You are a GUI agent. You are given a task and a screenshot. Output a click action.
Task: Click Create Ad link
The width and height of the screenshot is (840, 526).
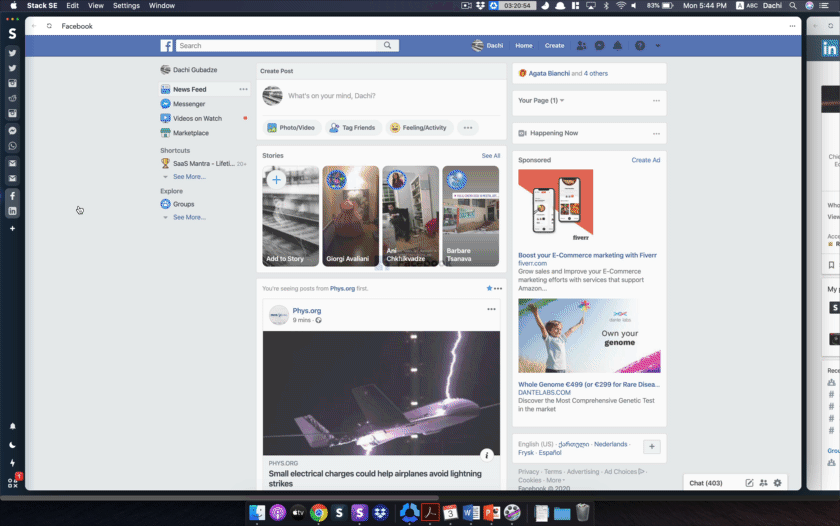click(646, 160)
